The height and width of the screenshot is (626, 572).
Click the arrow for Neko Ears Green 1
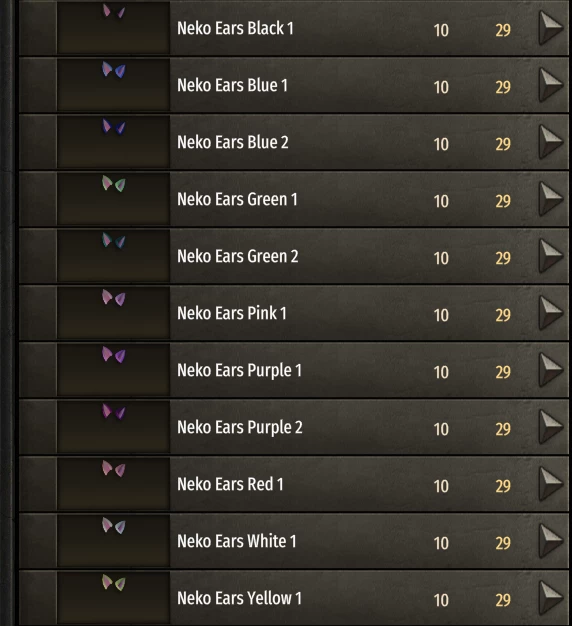(551, 199)
